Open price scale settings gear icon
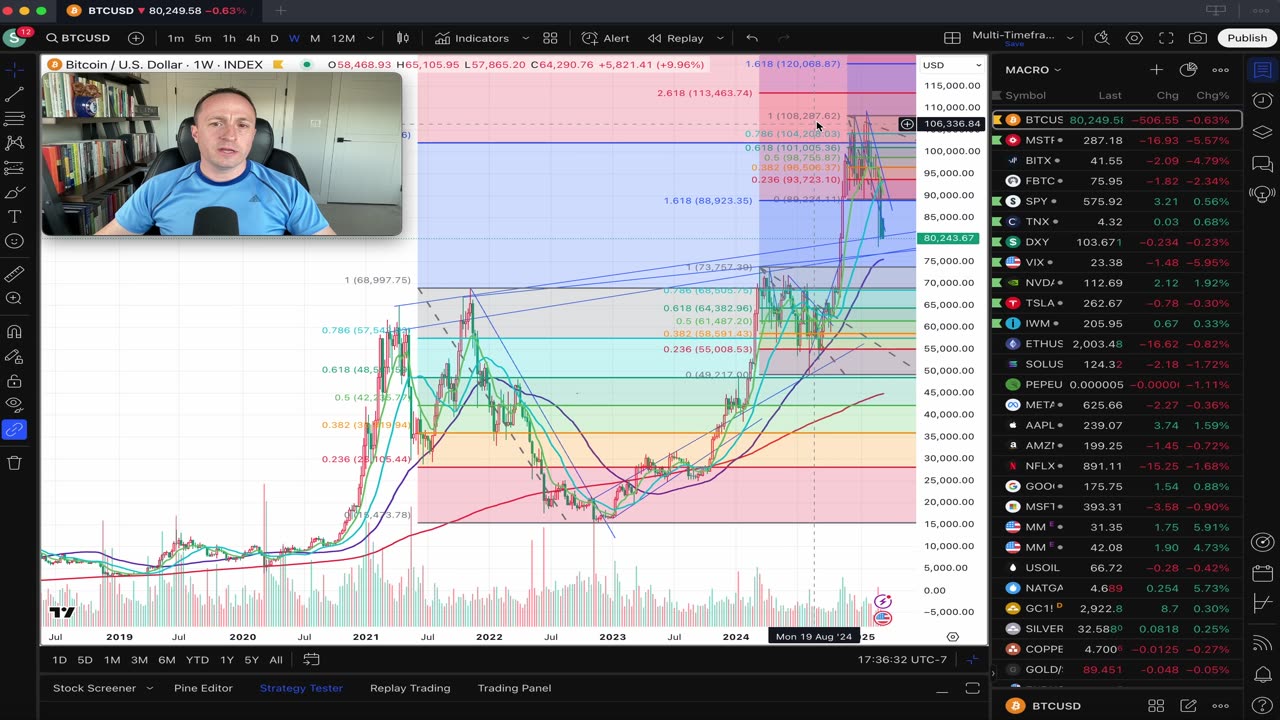Viewport: 1280px width, 720px height. tap(952, 637)
